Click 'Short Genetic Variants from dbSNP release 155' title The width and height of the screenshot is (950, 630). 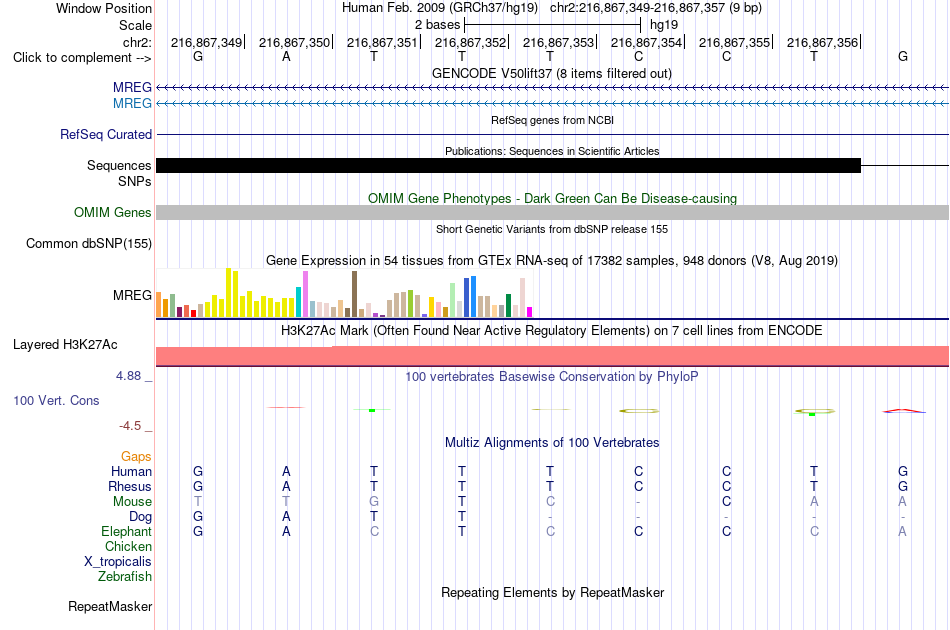552,229
